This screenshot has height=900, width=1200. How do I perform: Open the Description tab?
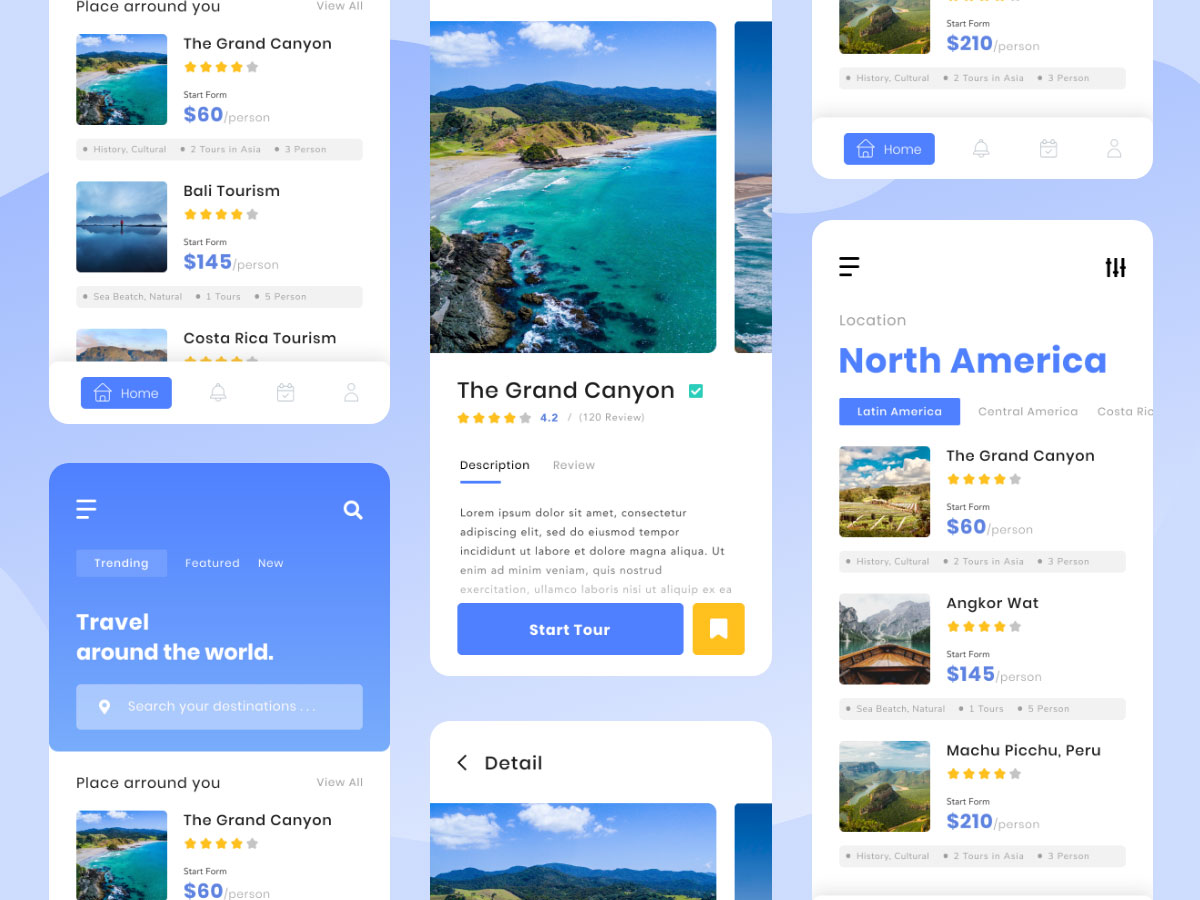pos(495,465)
